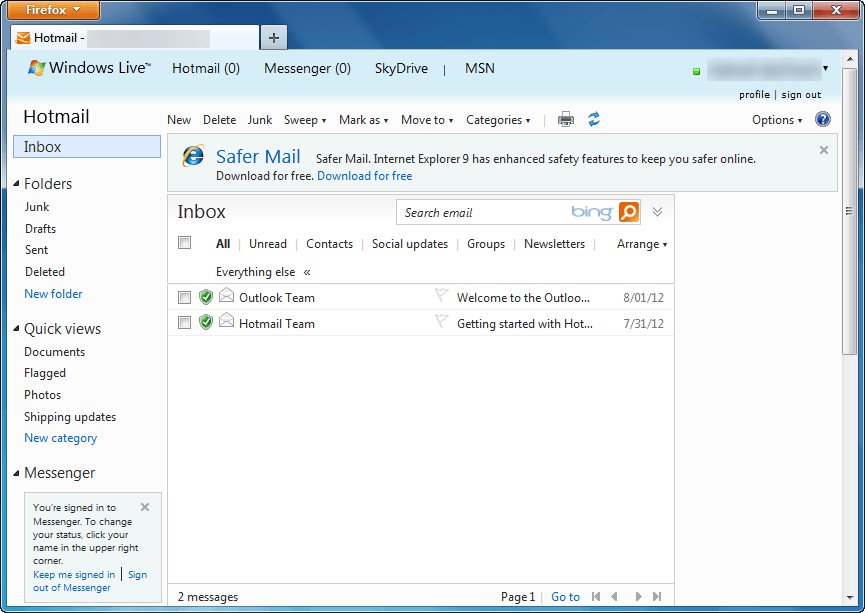Screen dimensions: 865x613
Task: Click inside the Search email field
Action: pyautogui.click(x=483, y=212)
